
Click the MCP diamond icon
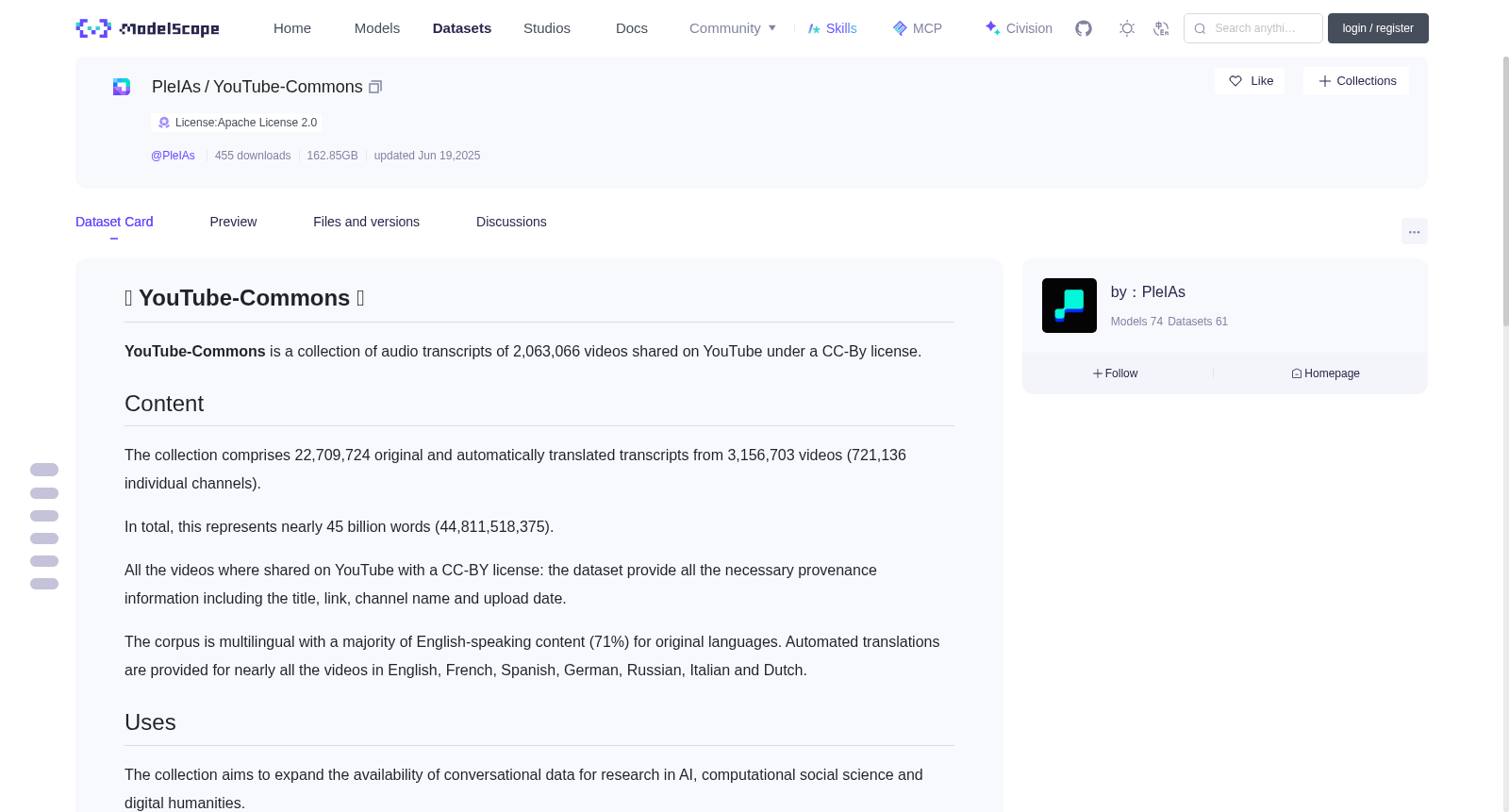[x=900, y=28]
